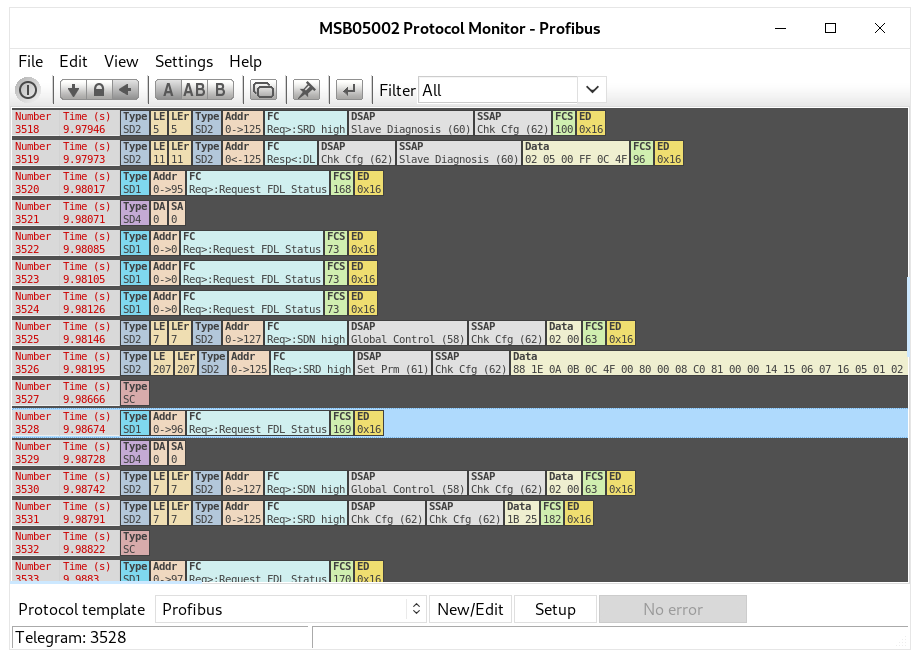Click the SC type cell in telegram 3532
Screen dimensions: 920x659
click(x=135, y=542)
